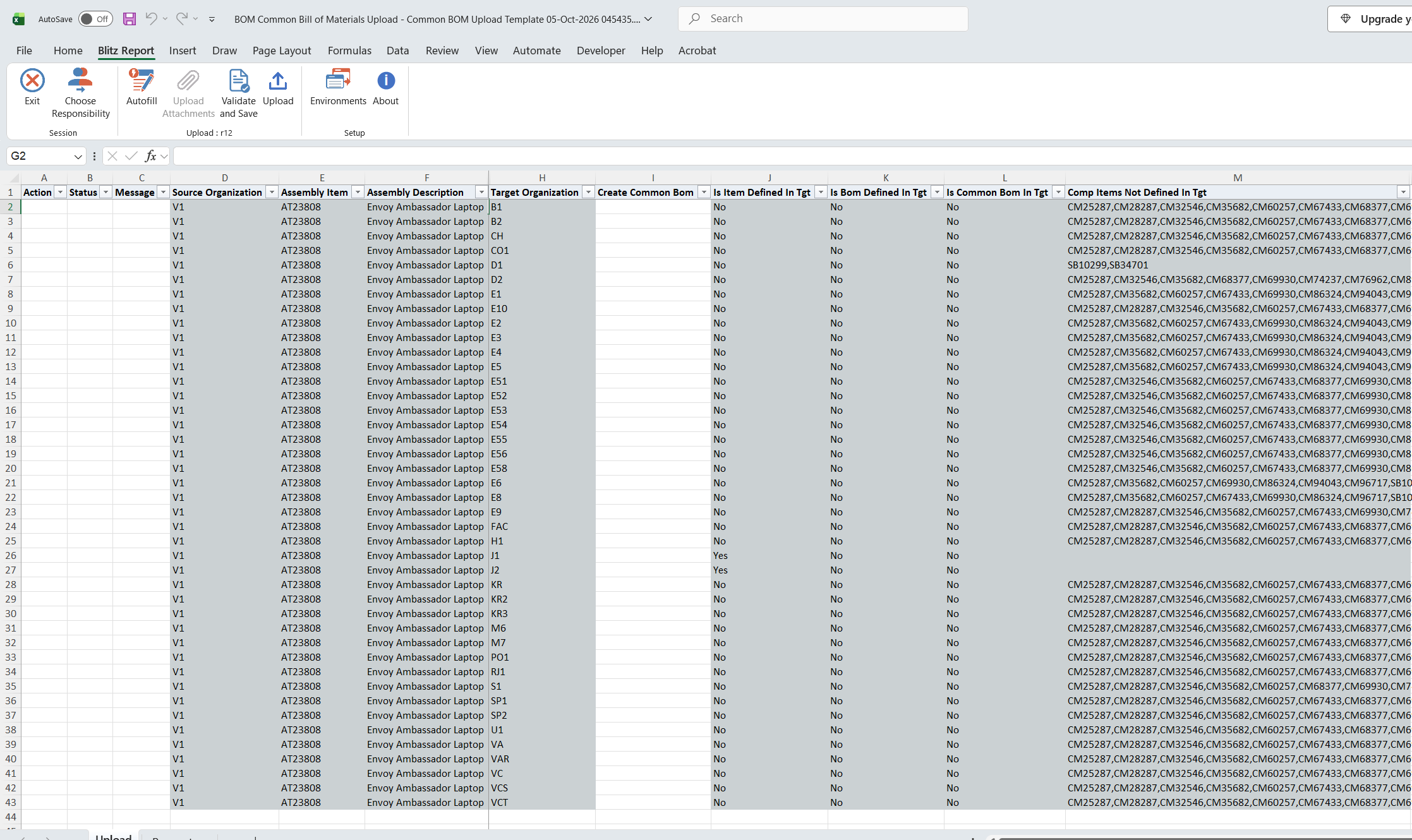Open Choose Responsibility
Viewport: 1412px width, 840px height.
[80, 93]
